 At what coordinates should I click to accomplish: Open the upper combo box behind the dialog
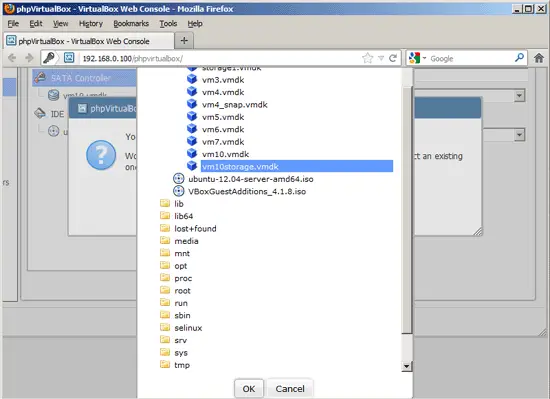pos(519,95)
